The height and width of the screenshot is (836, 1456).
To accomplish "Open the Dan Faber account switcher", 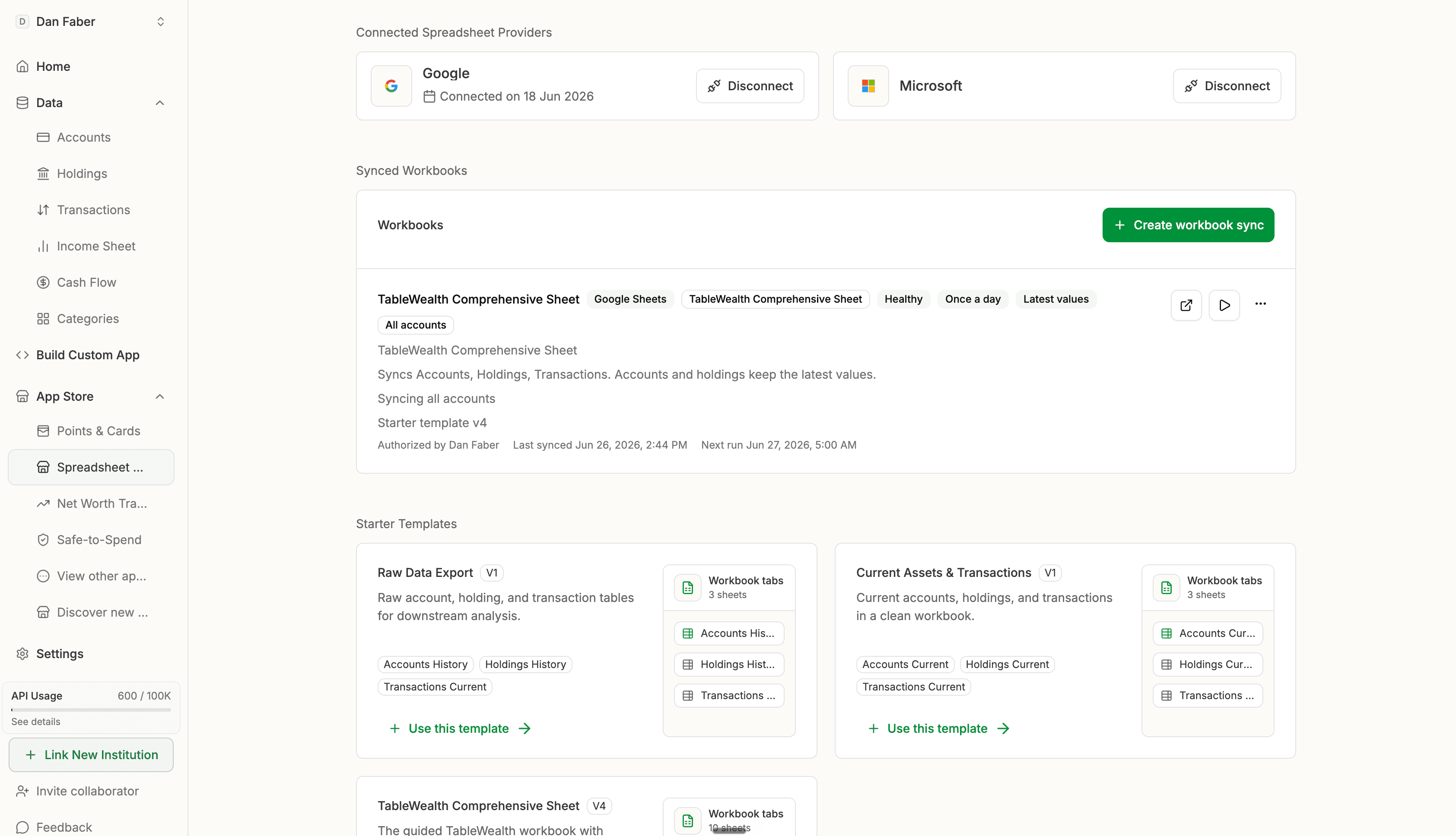I will (91, 22).
